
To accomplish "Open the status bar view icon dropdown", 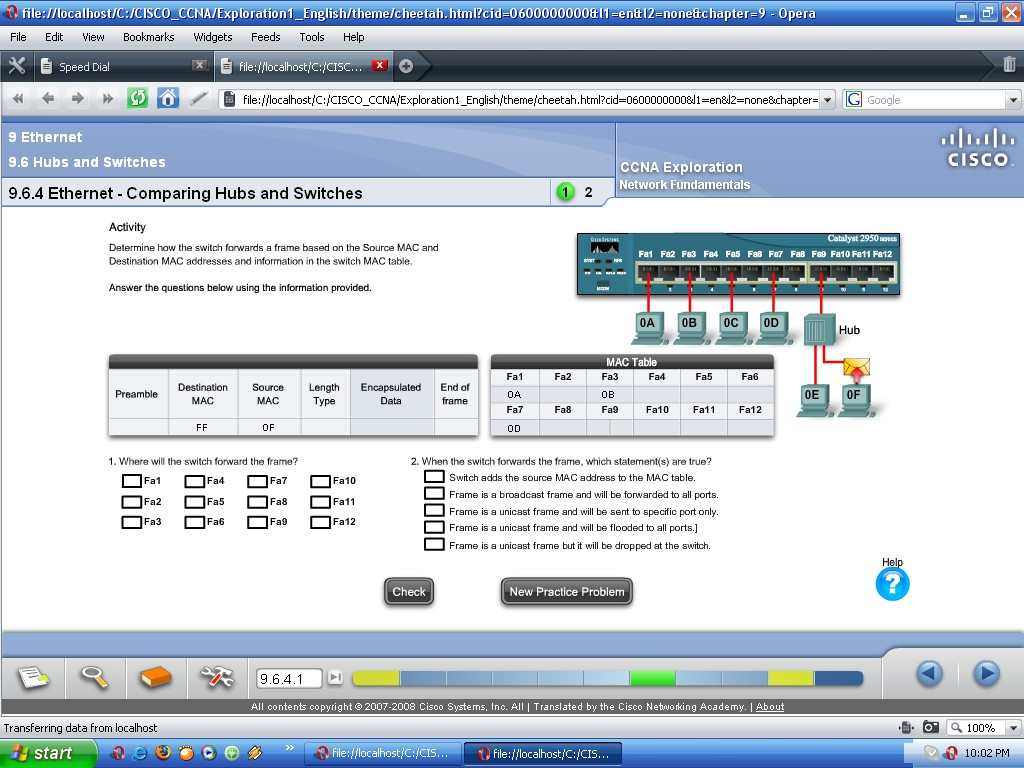I will coord(906,727).
